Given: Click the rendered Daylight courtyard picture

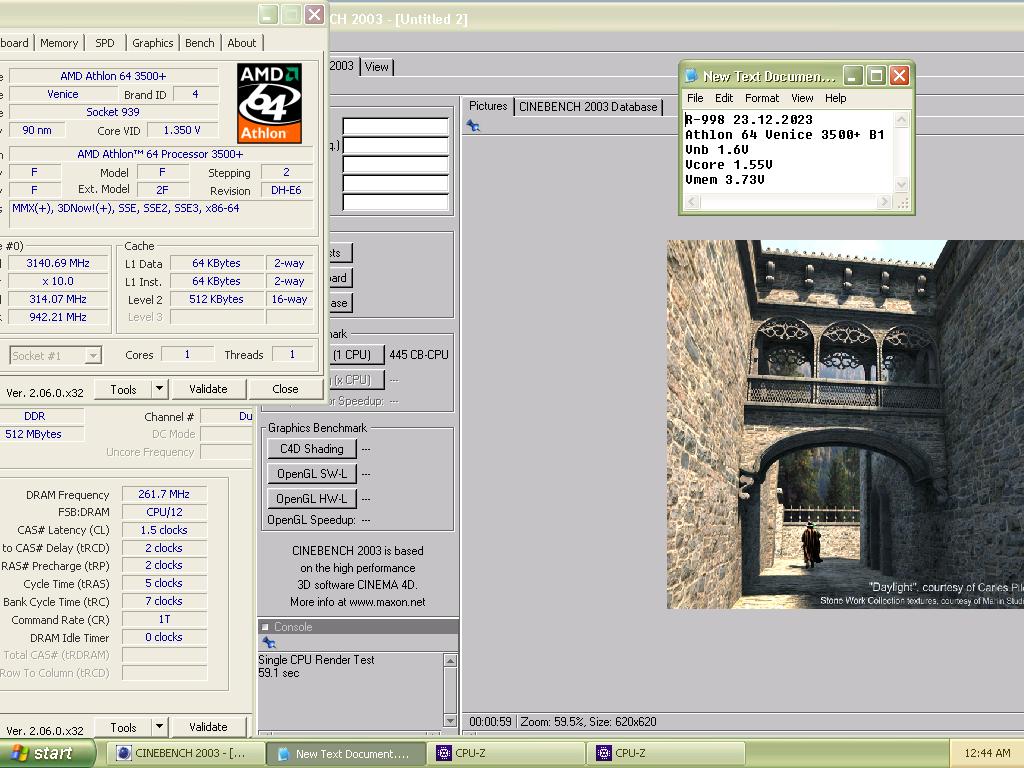Looking at the screenshot, I should pyautogui.click(x=845, y=424).
